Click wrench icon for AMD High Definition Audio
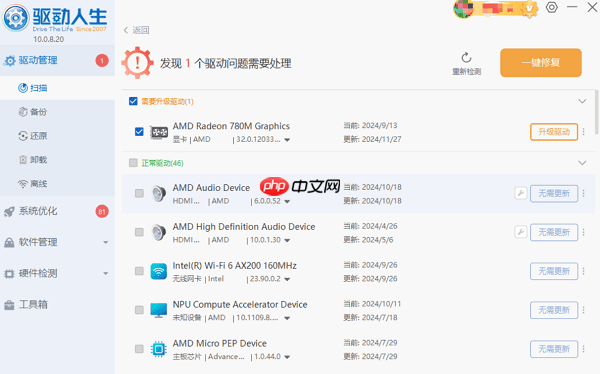600x374 pixels. (521, 232)
